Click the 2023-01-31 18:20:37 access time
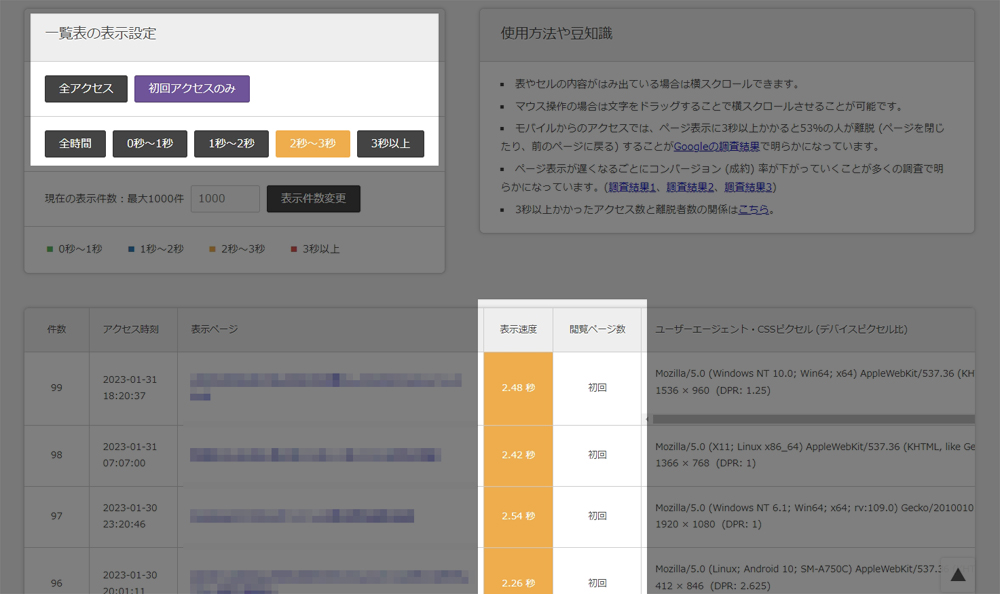 130,388
